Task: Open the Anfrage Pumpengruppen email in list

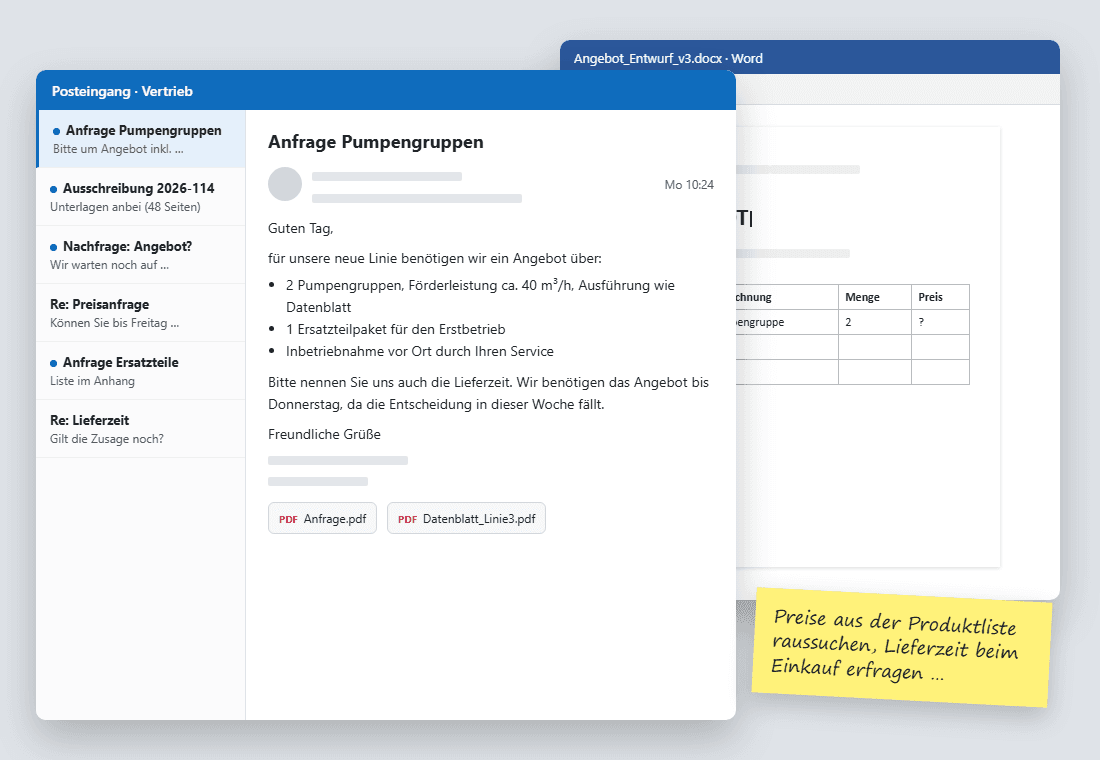Action: coord(141,139)
